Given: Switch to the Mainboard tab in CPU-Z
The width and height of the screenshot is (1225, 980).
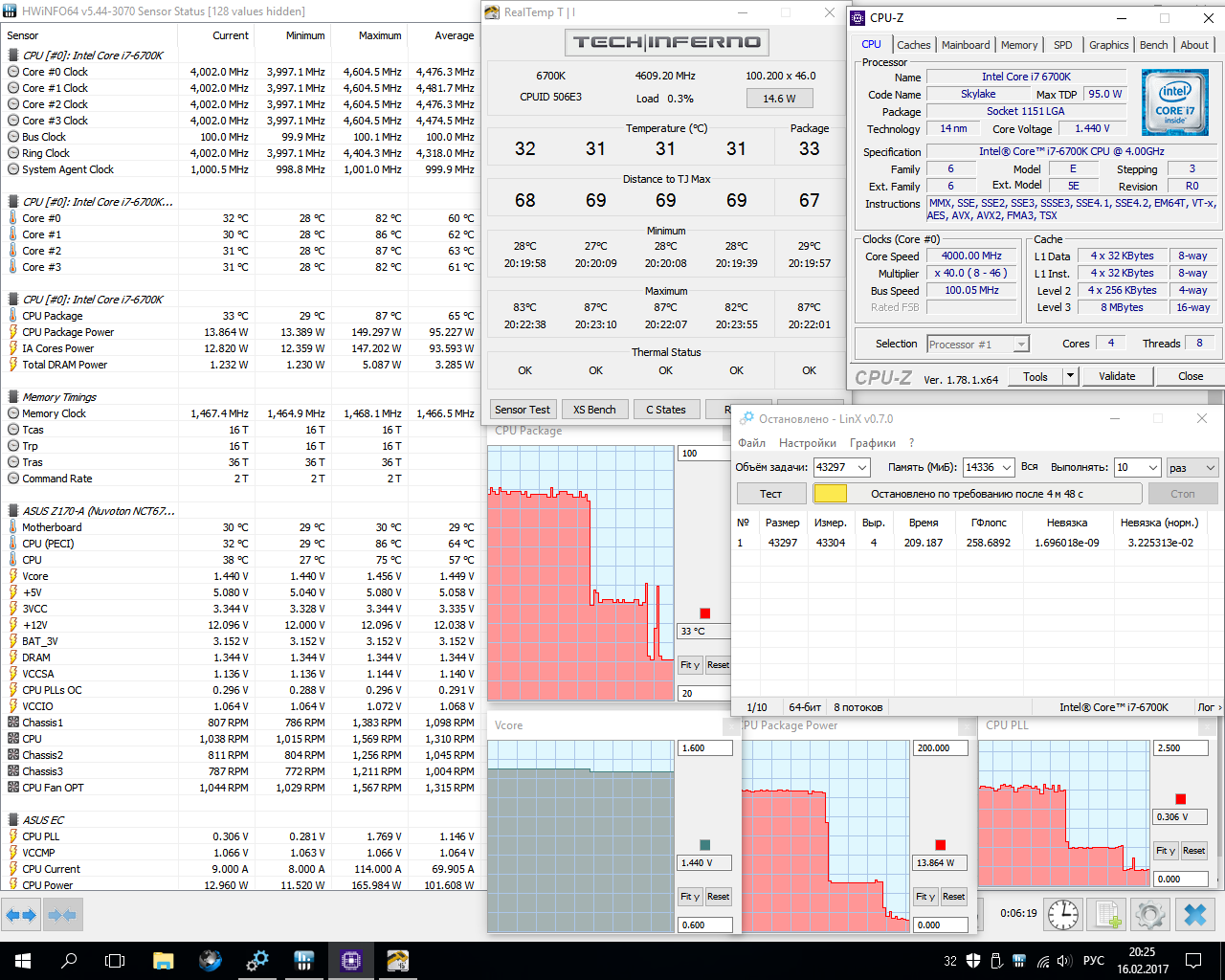Looking at the screenshot, I should (966, 45).
